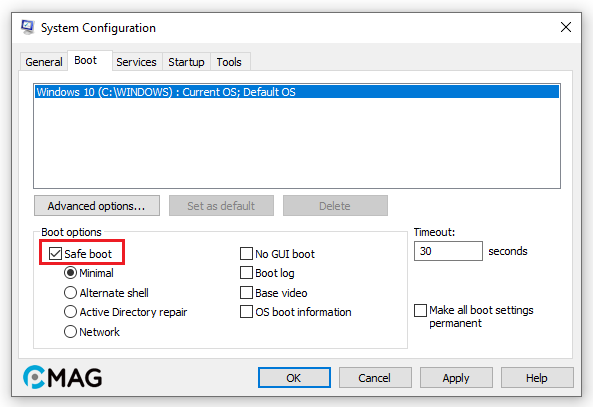Click the Apply button
The height and width of the screenshot is (407, 593).
[456, 378]
